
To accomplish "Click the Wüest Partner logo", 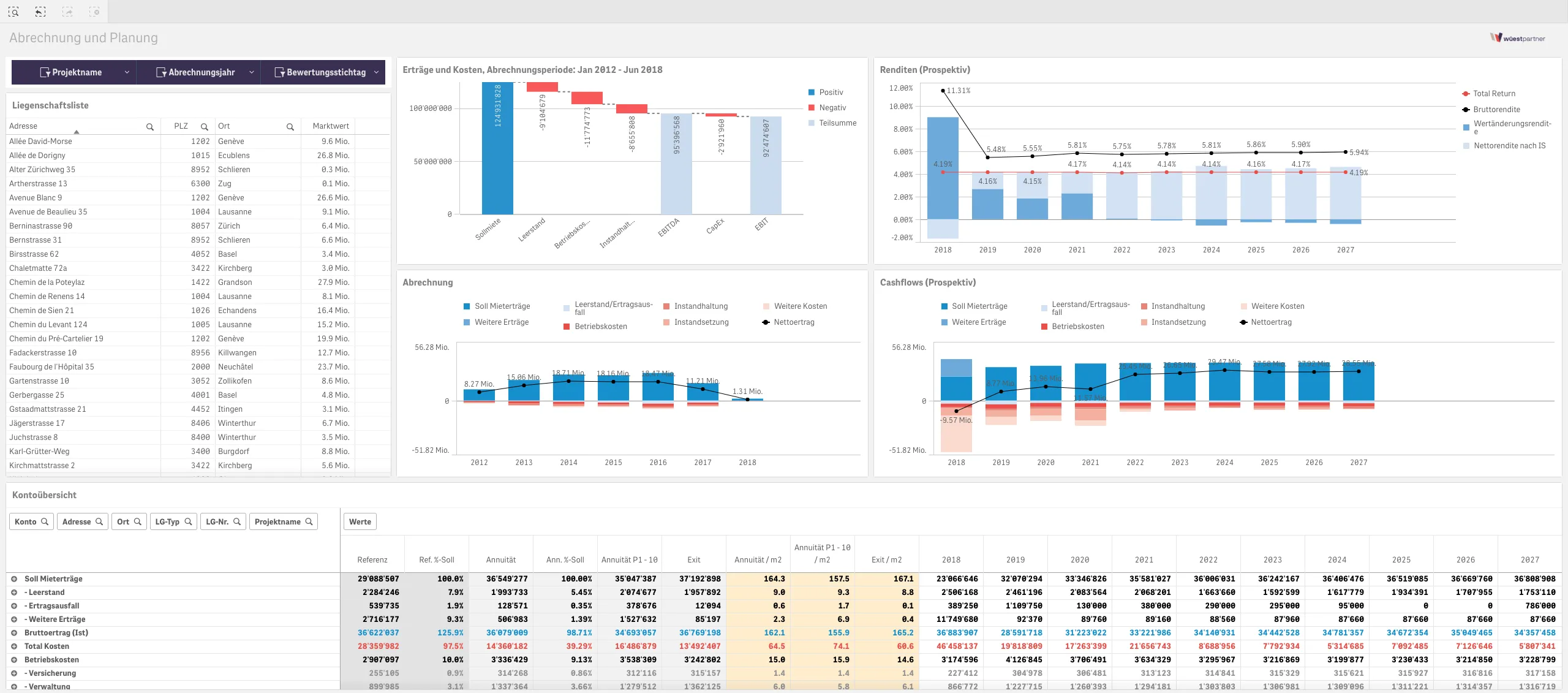I will pyautogui.click(x=1517, y=38).
